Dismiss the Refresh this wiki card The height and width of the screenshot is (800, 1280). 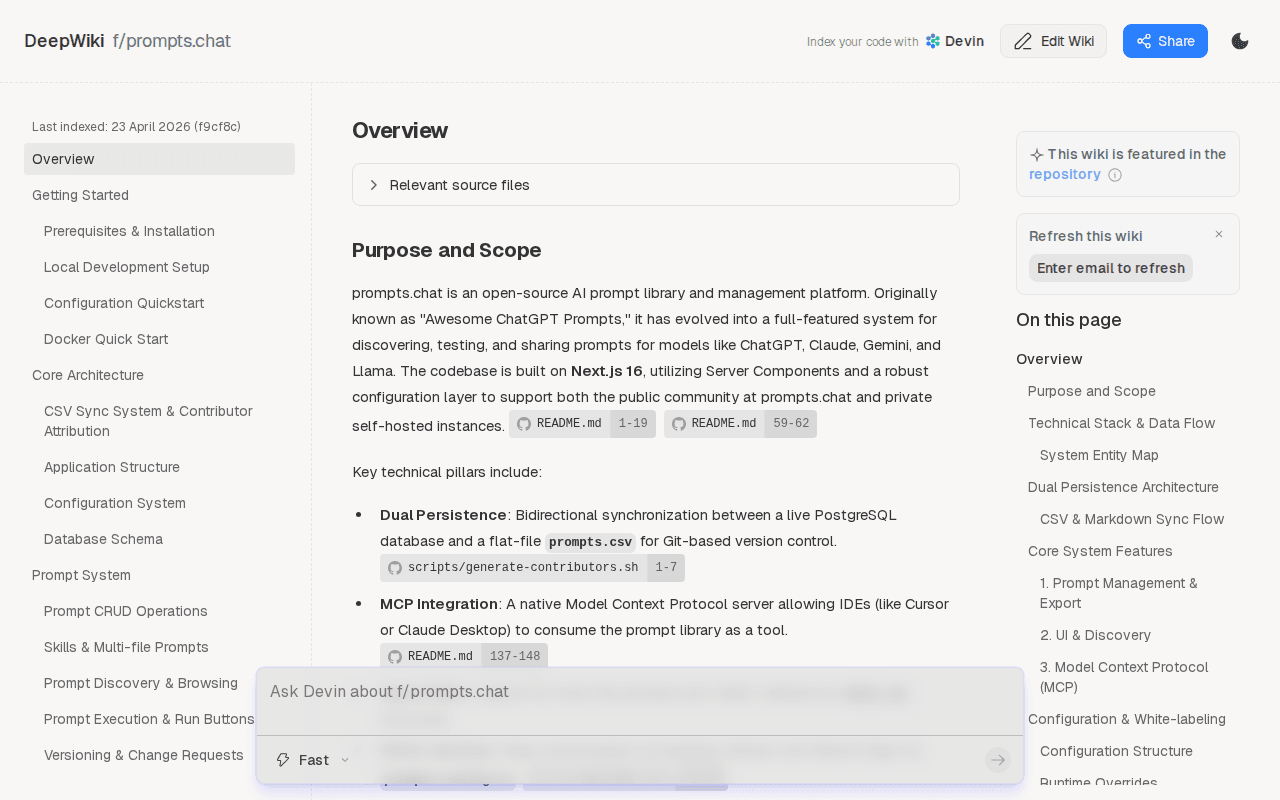[x=1219, y=234]
